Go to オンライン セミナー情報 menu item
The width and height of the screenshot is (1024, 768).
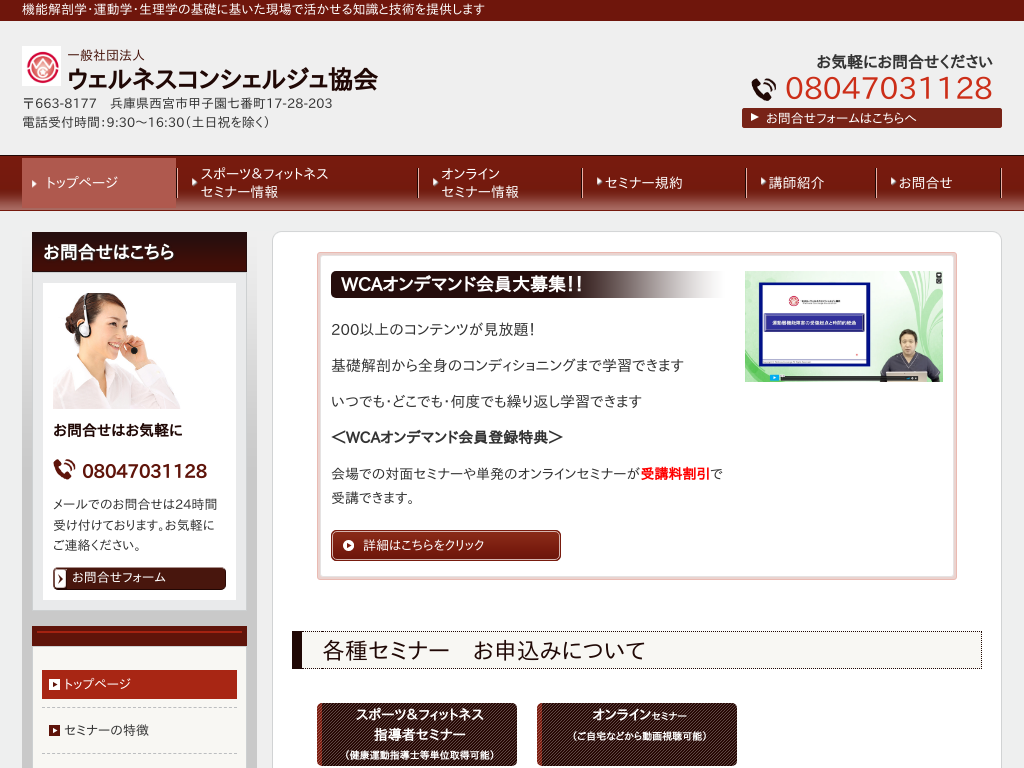480,183
